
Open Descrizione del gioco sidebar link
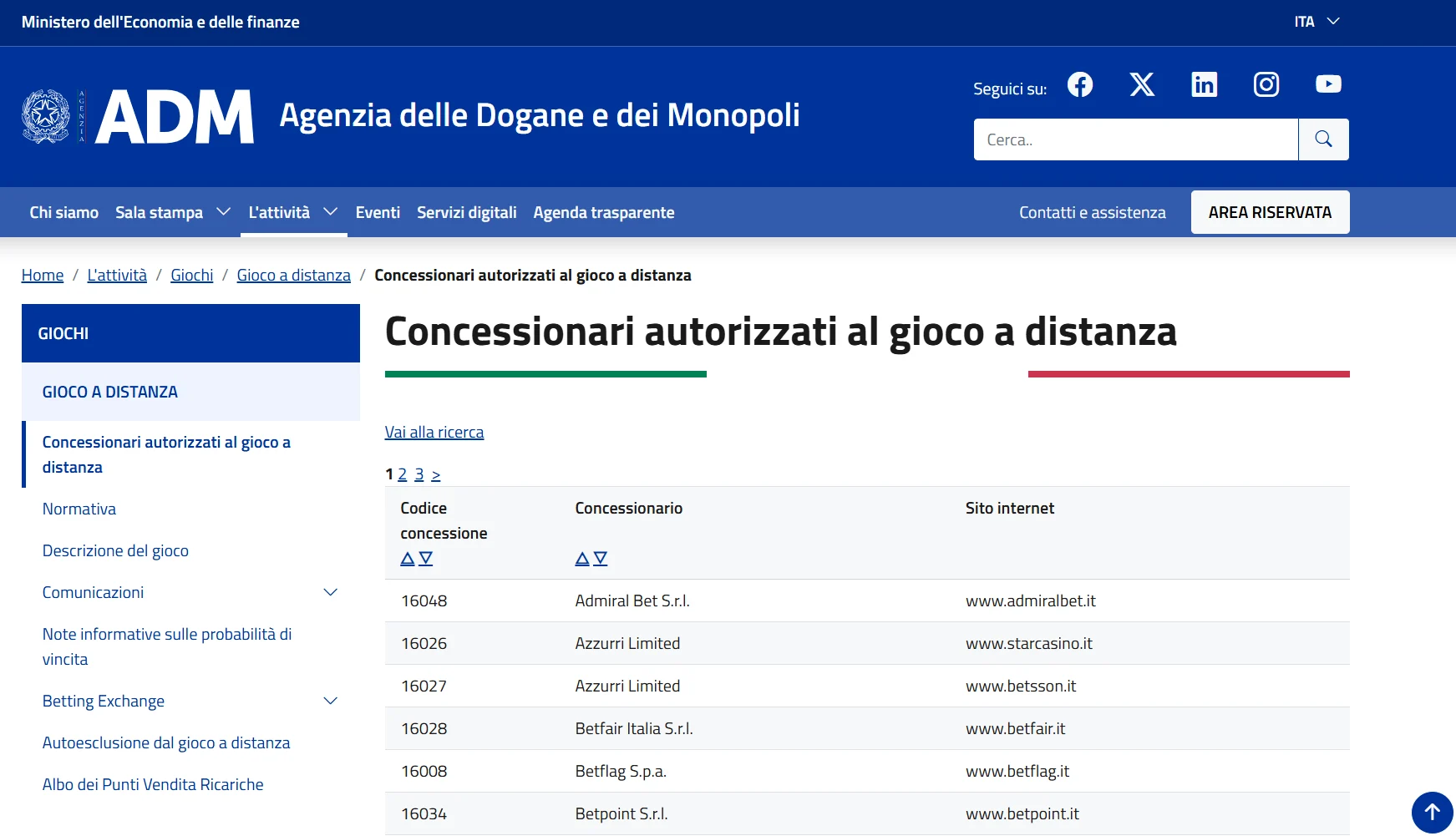[x=115, y=550]
